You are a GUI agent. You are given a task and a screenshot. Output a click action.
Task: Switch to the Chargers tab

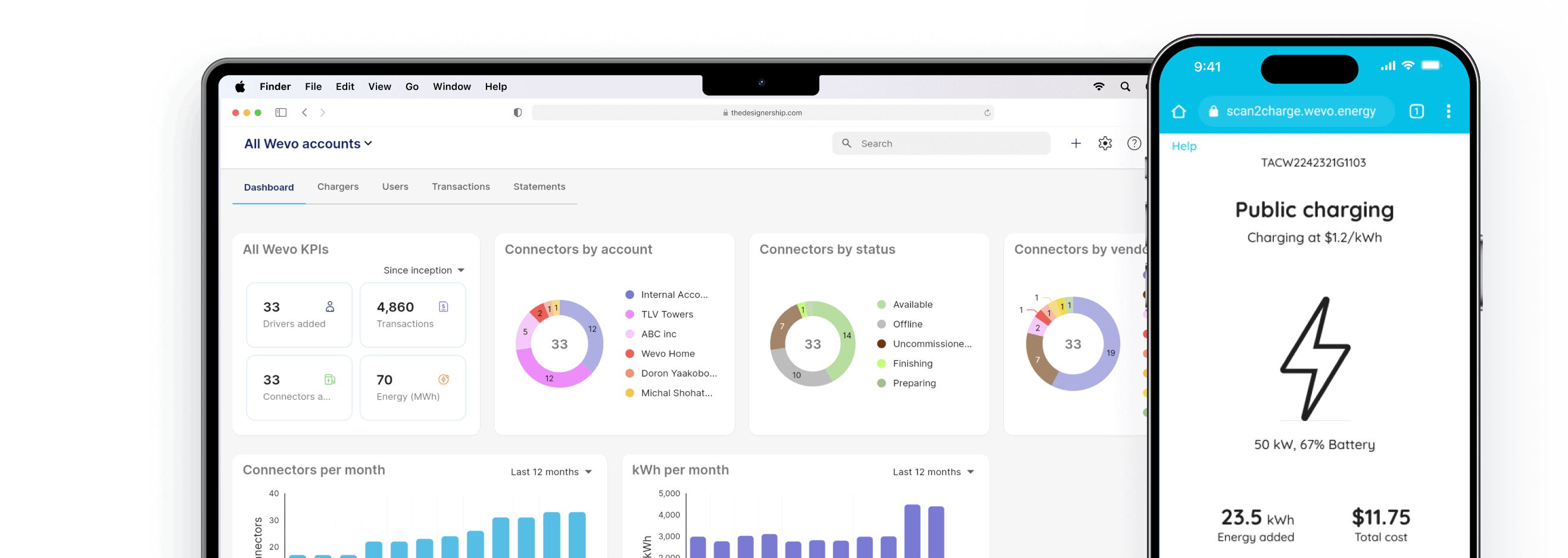click(x=337, y=187)
